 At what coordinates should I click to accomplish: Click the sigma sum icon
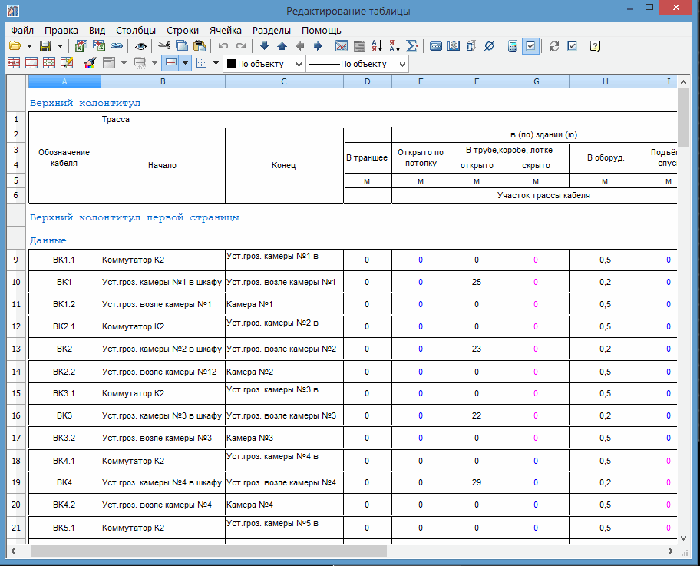(411, 46)
